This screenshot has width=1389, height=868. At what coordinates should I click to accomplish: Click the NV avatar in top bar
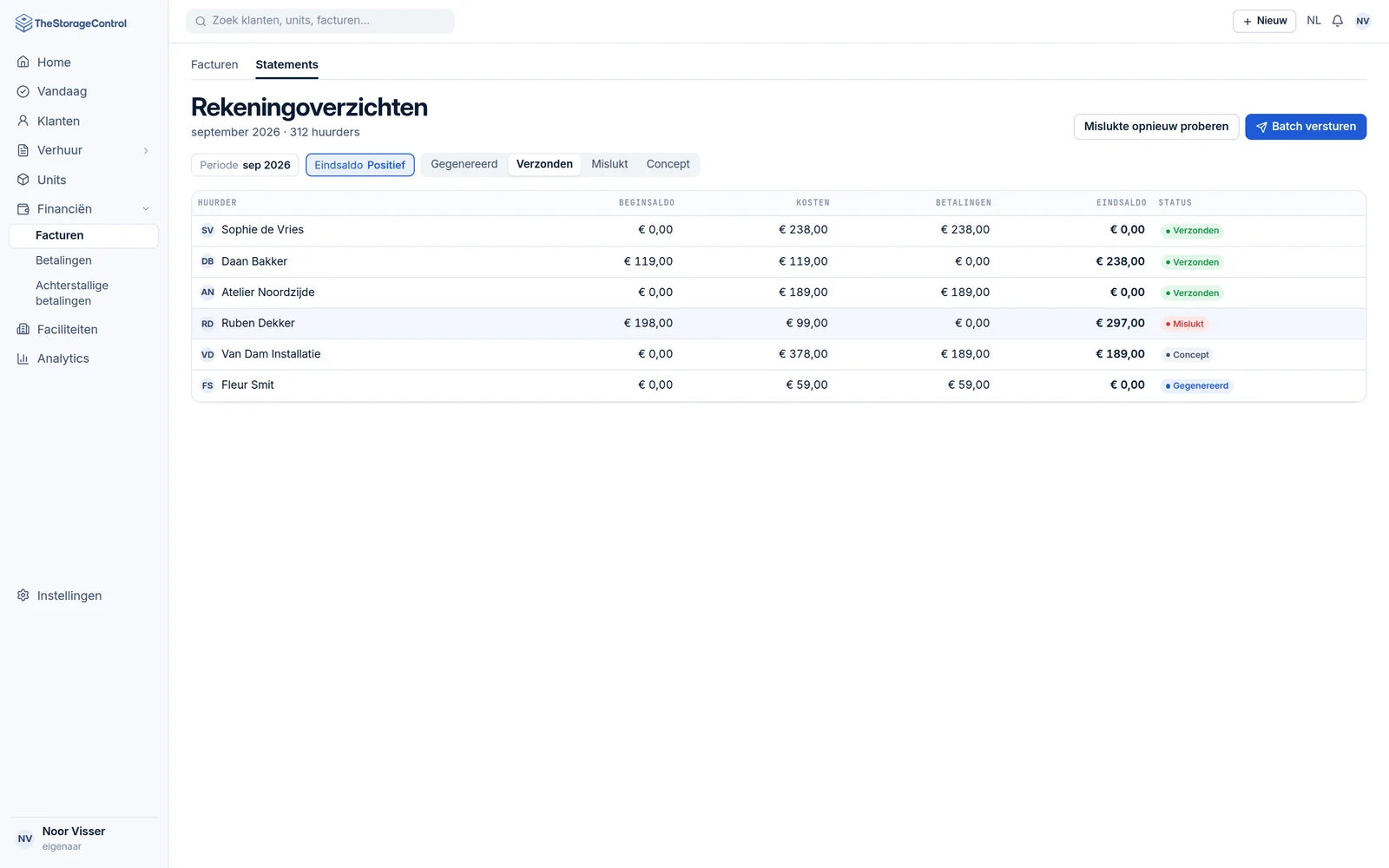pos(1363,21)
